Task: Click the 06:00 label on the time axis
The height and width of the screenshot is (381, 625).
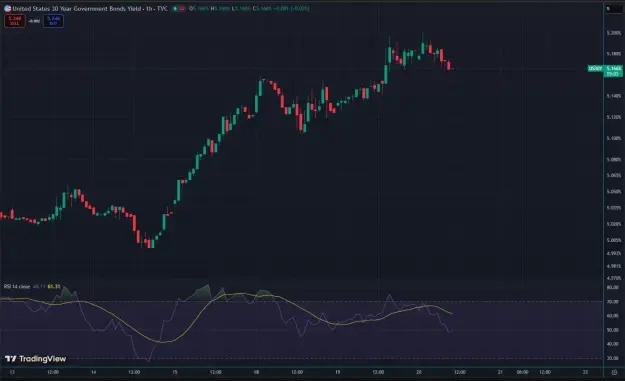Action: 523,372
